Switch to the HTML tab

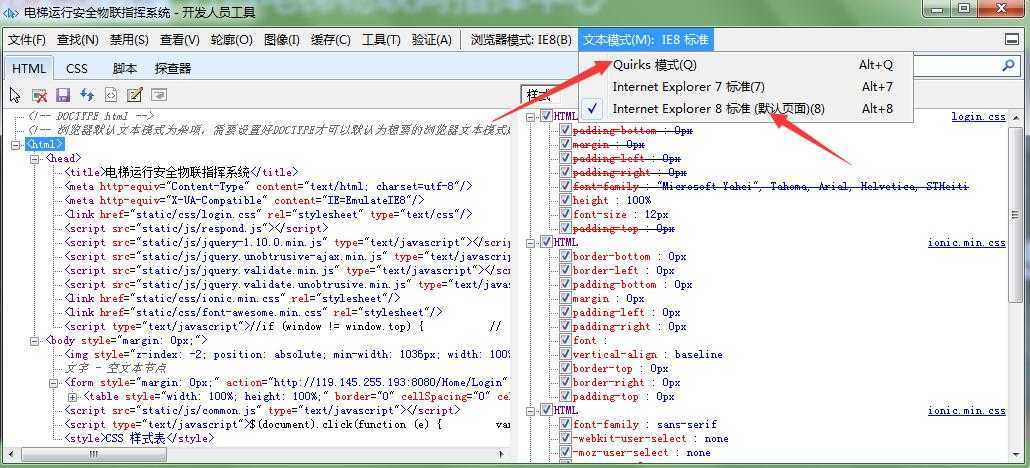(x=29, y=68)
